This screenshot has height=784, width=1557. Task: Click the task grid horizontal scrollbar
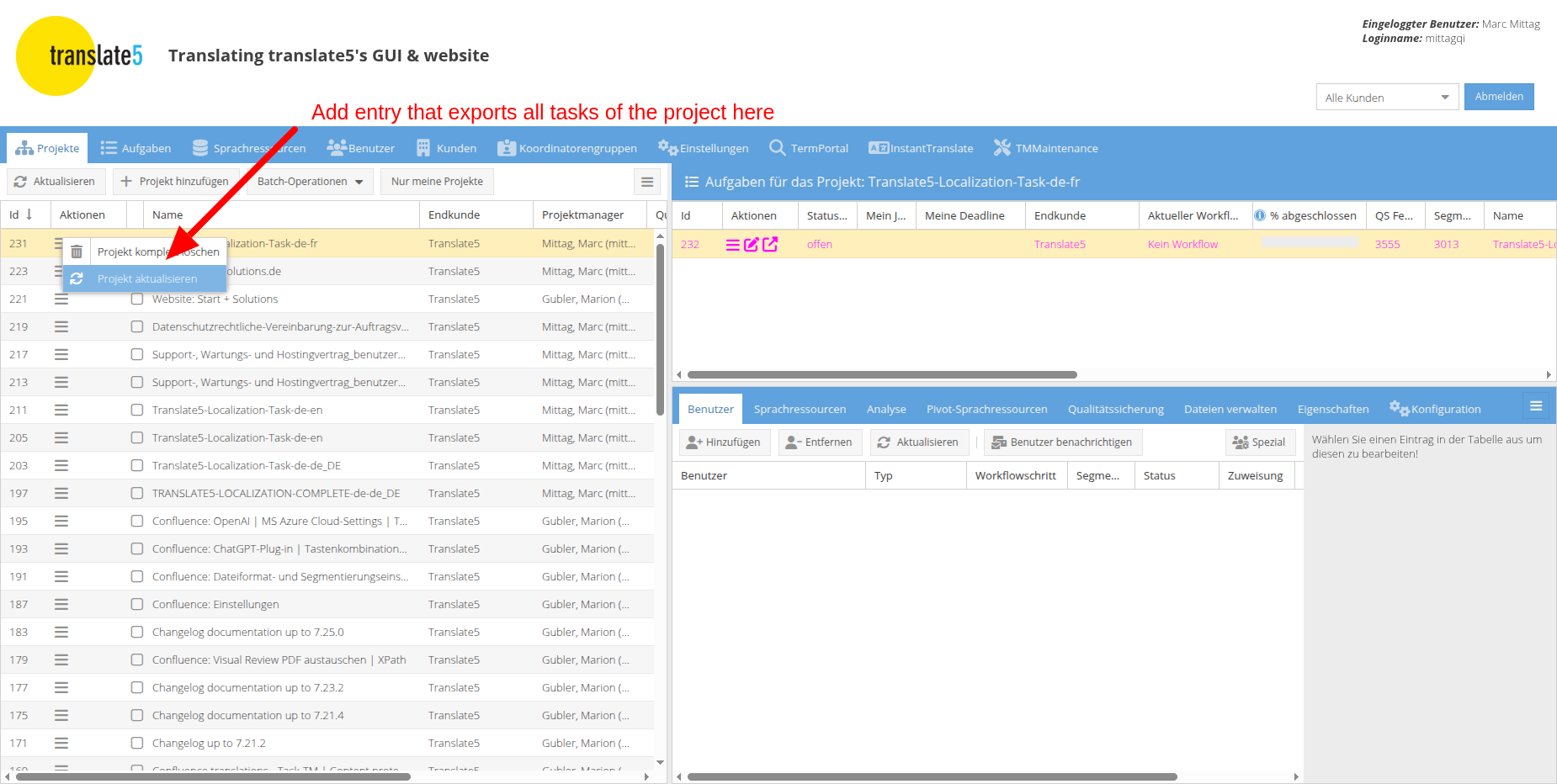coord(881,375)
